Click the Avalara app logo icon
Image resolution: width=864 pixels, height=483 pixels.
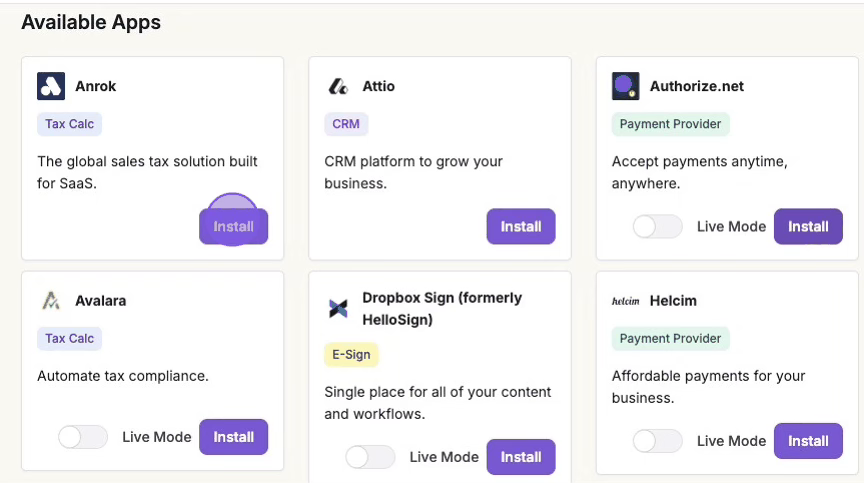(x=51, y=300)
